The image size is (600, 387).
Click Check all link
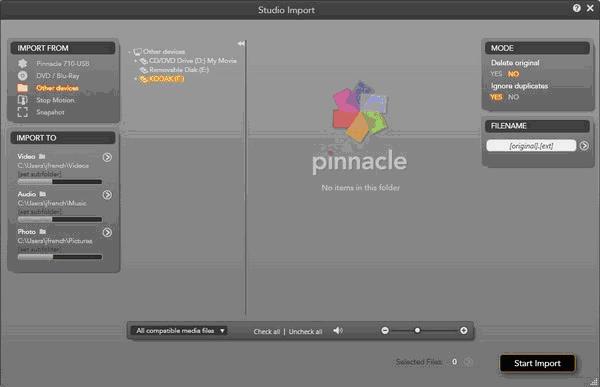(x=267, y=331)
